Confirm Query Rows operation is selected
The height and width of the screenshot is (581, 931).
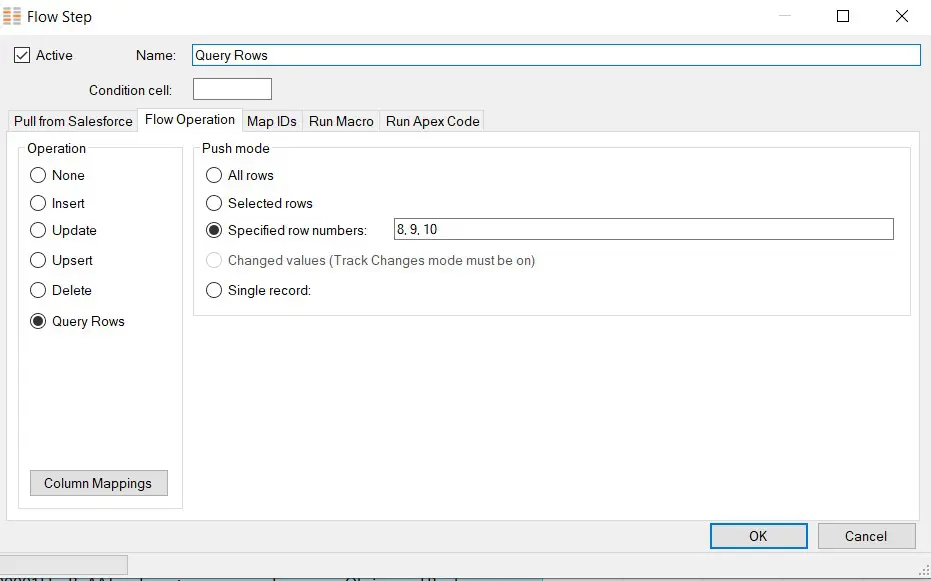coord(36,321)
